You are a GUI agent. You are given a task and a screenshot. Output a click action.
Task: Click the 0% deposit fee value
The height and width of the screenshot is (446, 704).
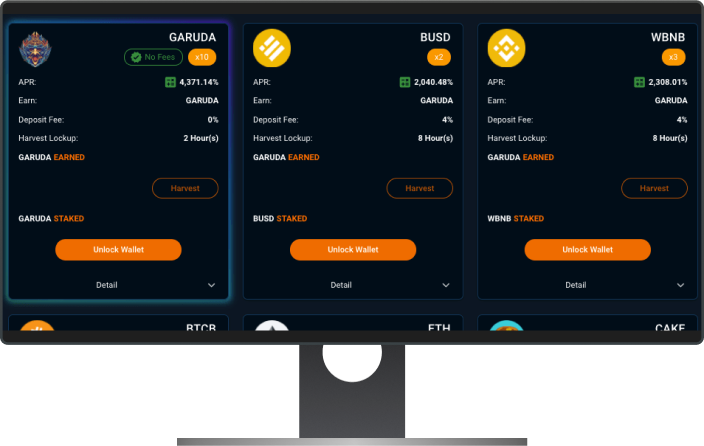pyautogui.click(x=213, y=120)
